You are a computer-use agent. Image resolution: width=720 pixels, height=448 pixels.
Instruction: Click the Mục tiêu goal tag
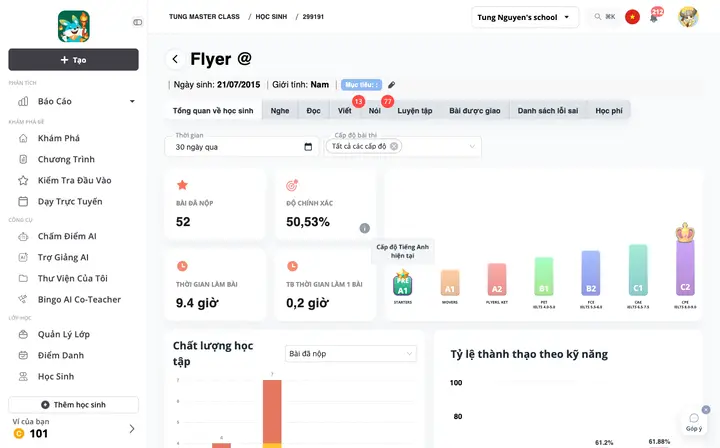(x=361, y=85)
